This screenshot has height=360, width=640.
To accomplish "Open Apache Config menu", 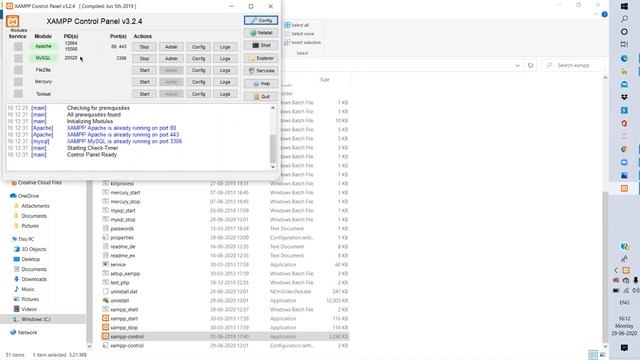I will point(198,47).
